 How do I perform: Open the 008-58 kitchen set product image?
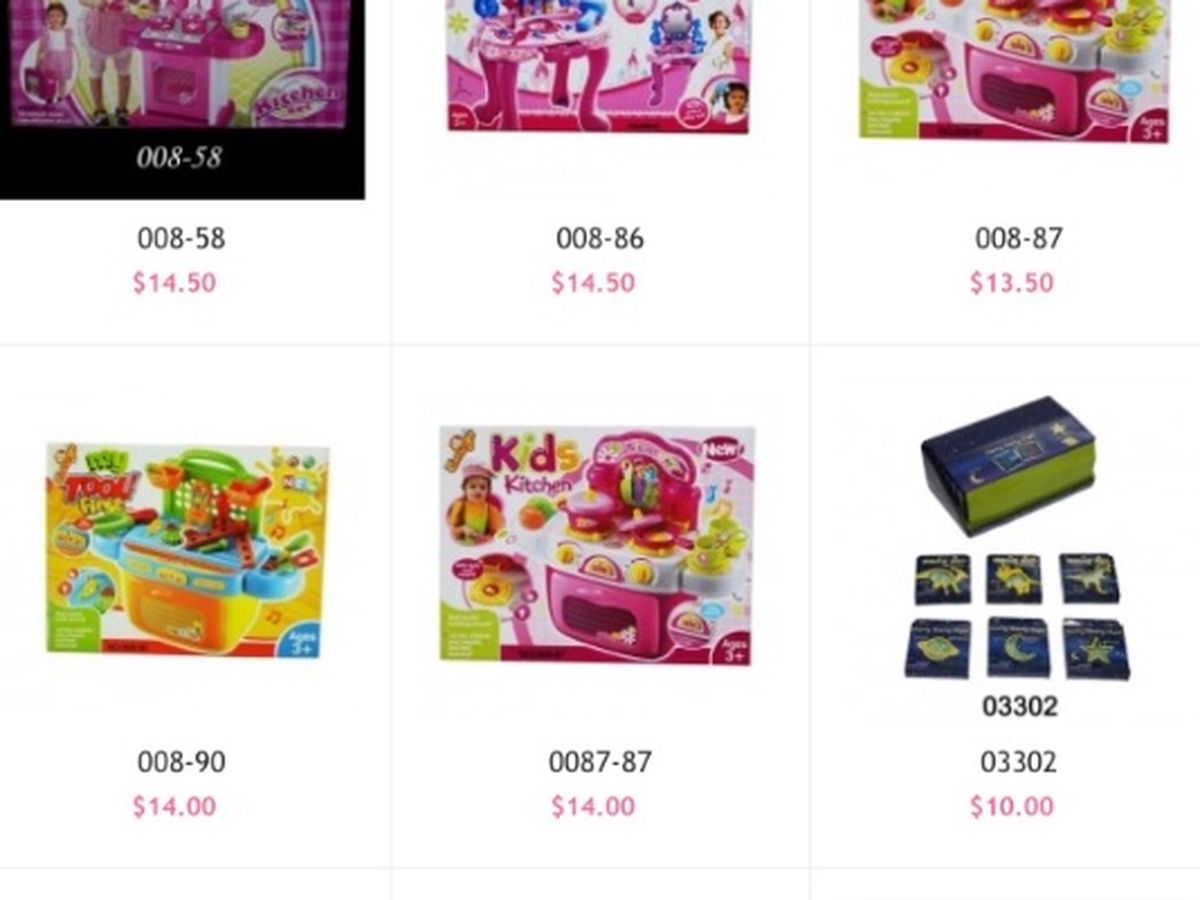coord(182,99)
